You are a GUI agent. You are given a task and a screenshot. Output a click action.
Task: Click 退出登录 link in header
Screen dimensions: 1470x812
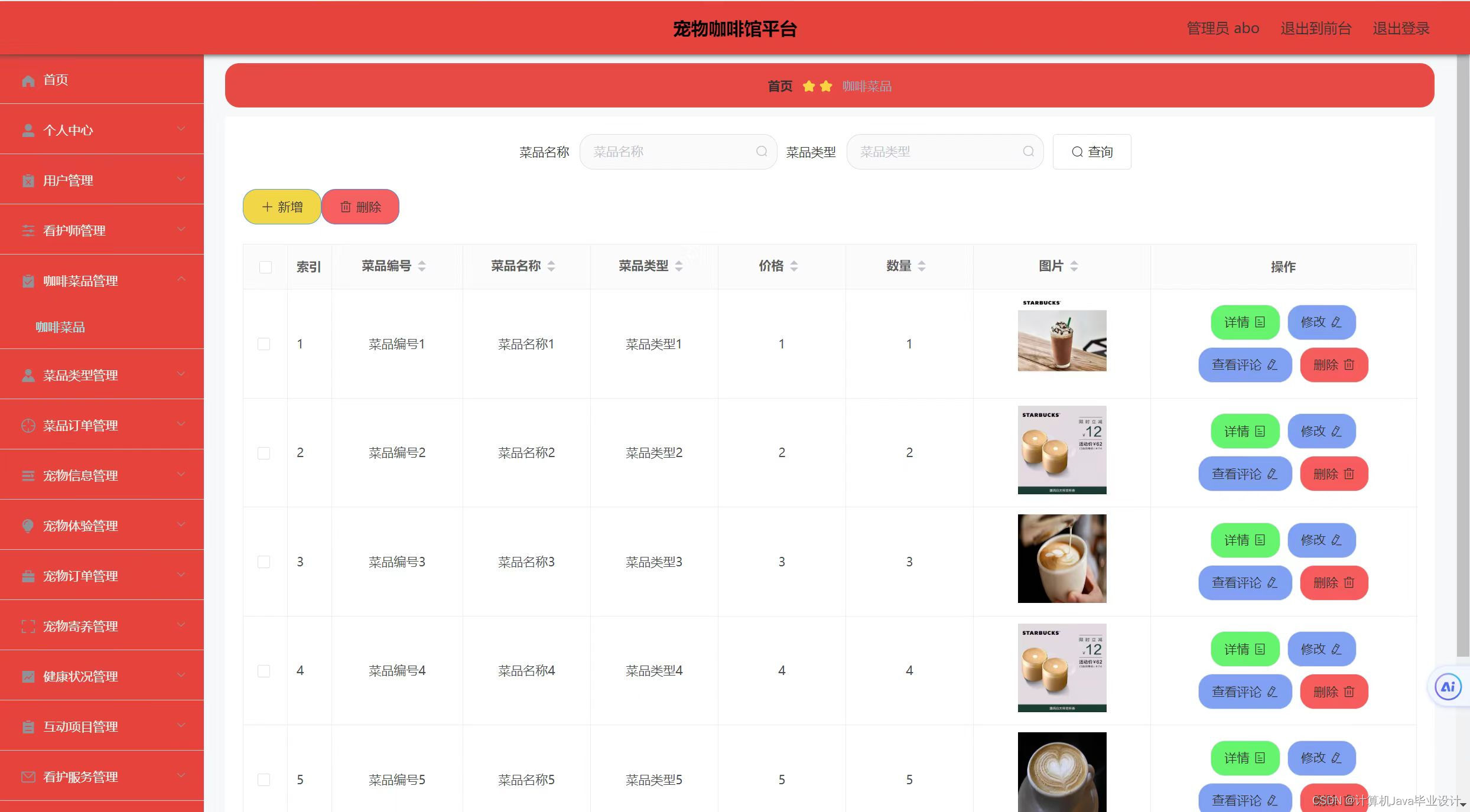(x=1400, y=28)
